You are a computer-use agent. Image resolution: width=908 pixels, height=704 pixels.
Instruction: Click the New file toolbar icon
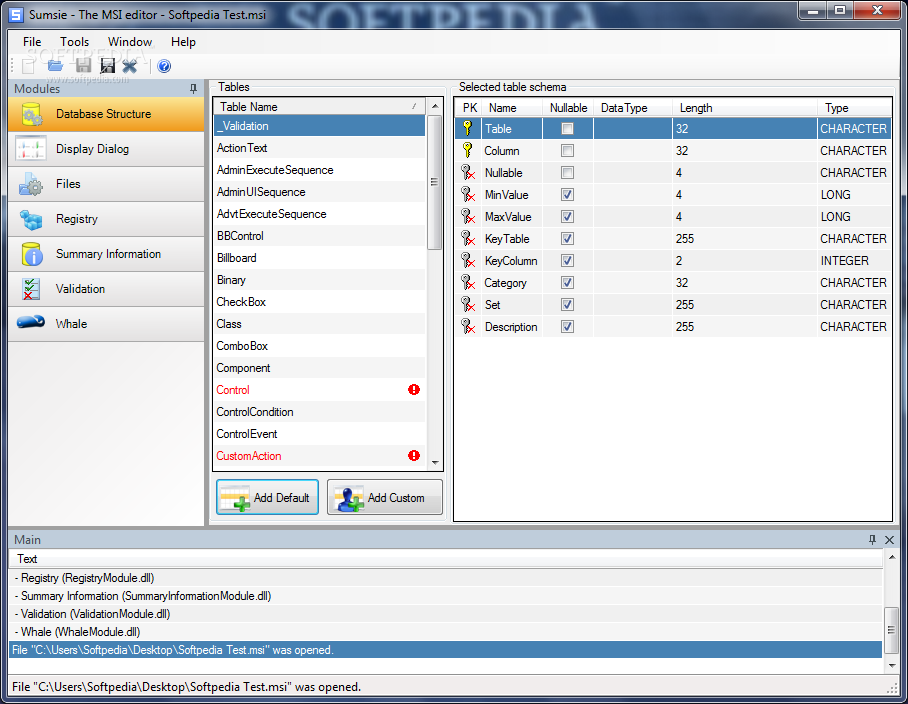point(28,66)
